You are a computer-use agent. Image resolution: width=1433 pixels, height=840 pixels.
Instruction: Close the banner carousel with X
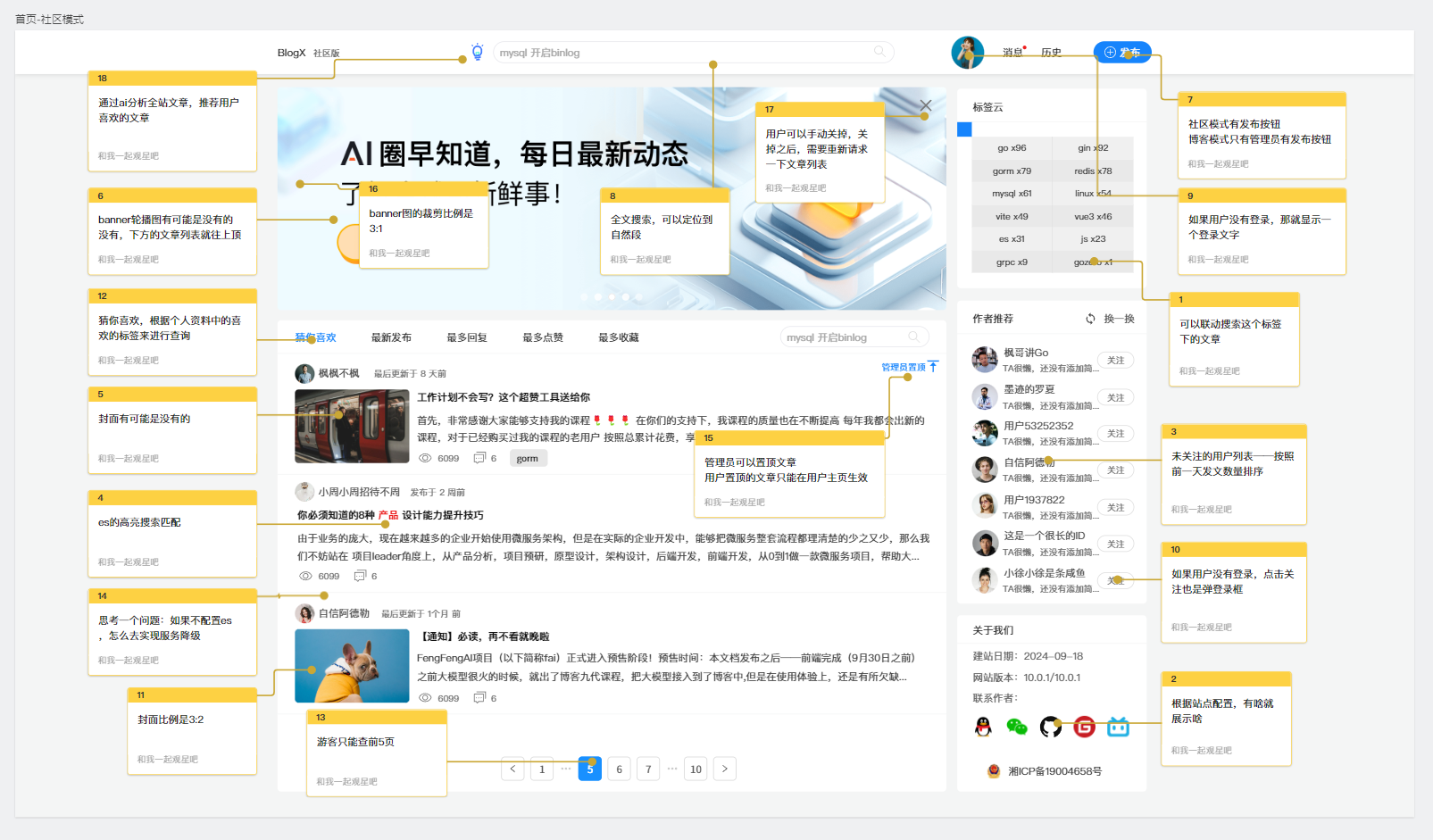click(x=926, y=105)
